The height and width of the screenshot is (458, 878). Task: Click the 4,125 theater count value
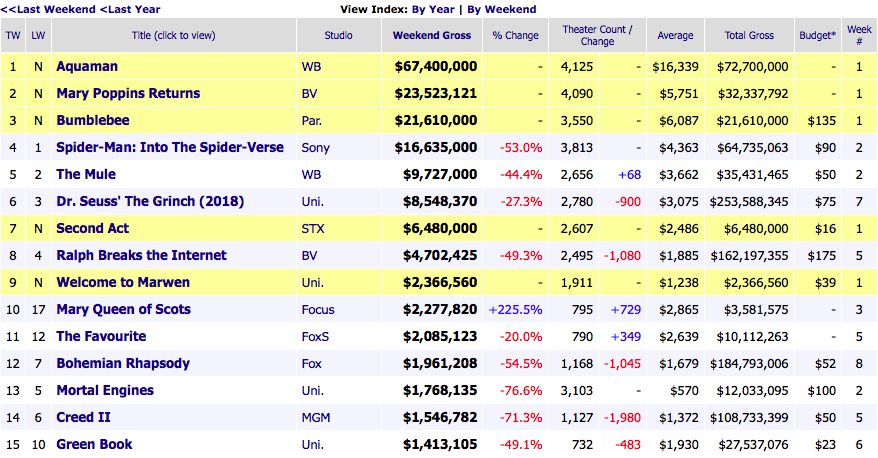tap(577, 67)
